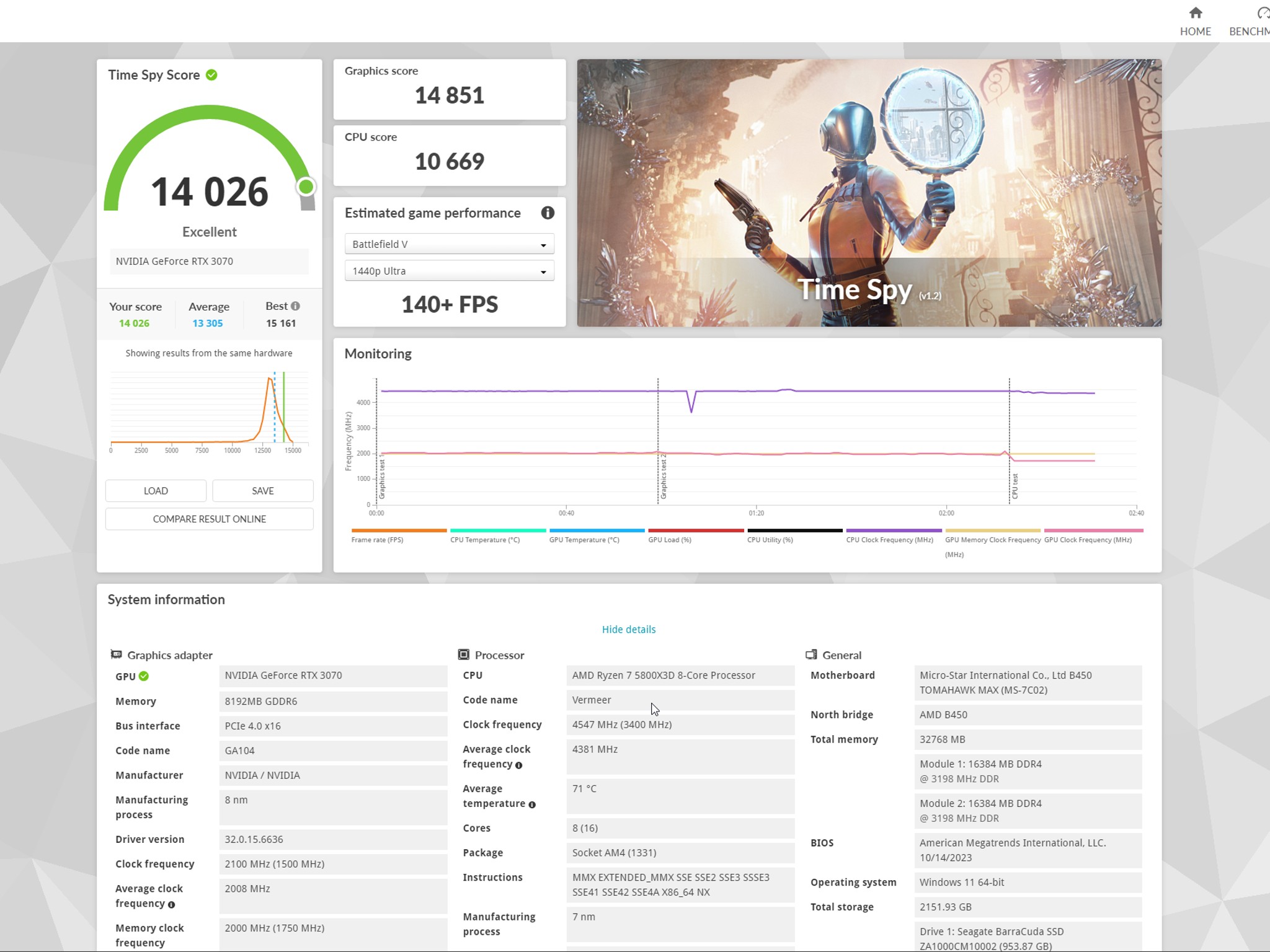Screen dimensions: 1270x952
Task: Click the GA104 code name value
Action: 333,751
